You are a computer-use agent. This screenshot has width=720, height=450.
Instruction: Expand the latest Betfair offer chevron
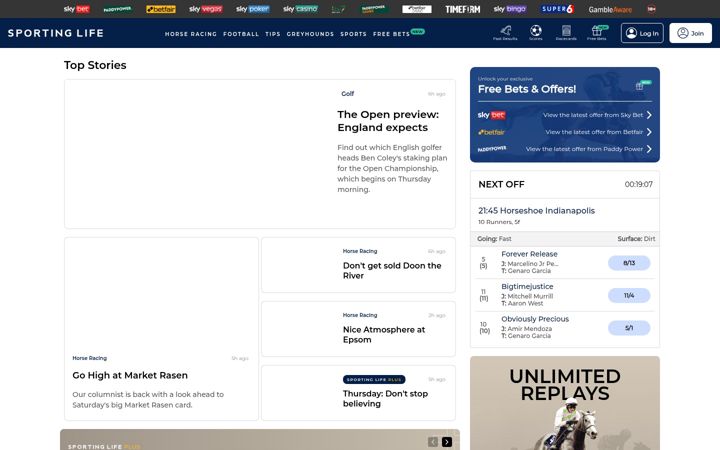649,132
